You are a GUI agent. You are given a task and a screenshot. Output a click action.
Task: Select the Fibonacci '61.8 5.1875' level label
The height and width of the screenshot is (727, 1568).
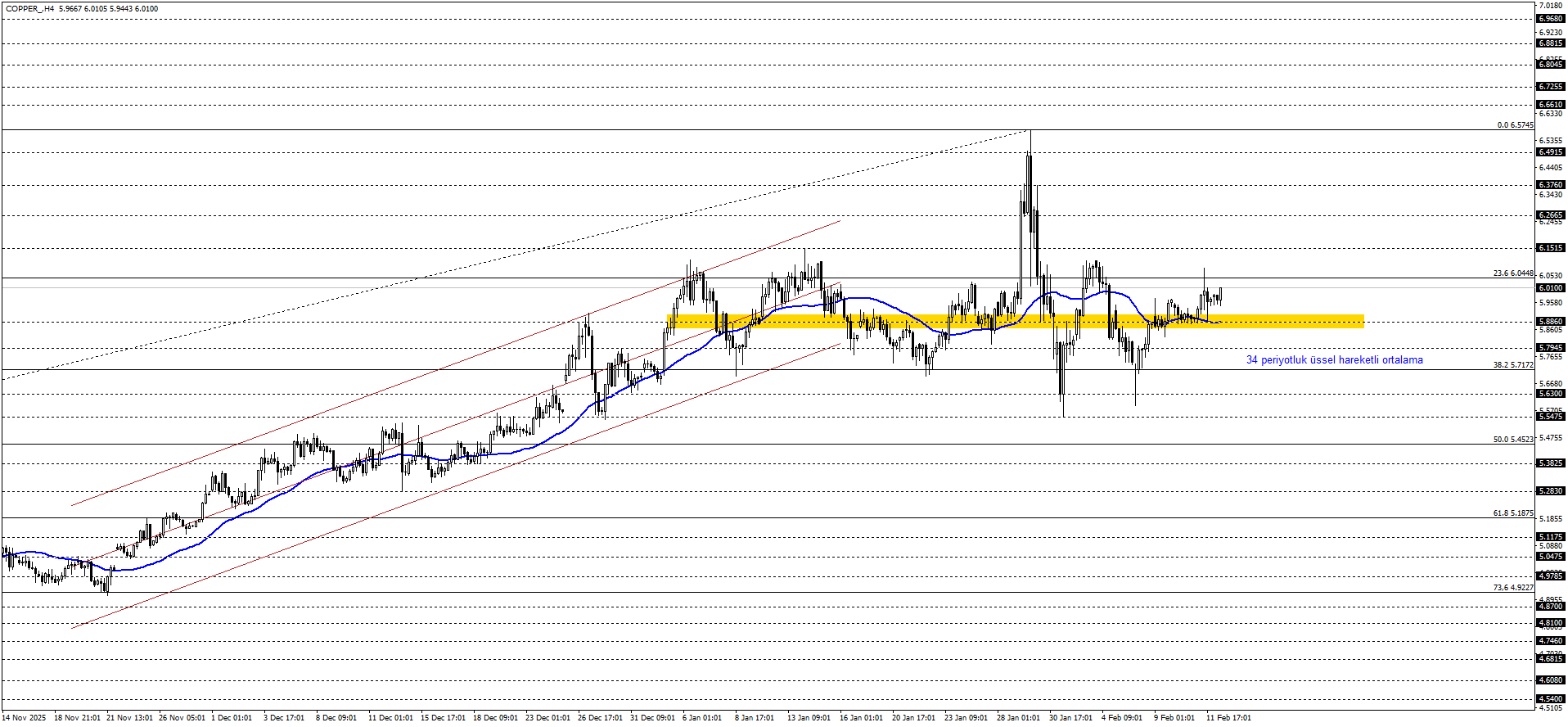[x=1513, y=513]
